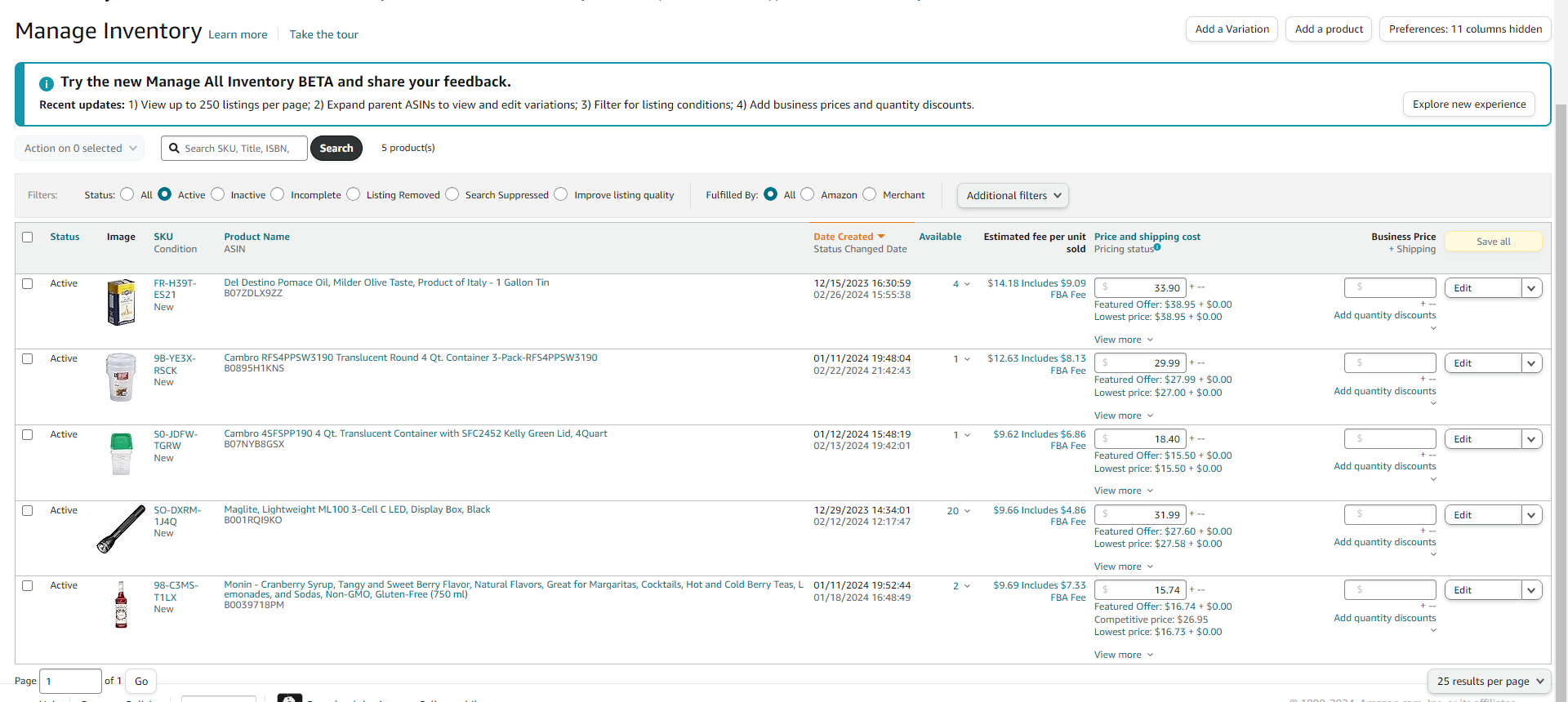Open the Cambro 3-Pack container thumbnail
Viewport: 1568px width, 702px height.
(121, 377)
